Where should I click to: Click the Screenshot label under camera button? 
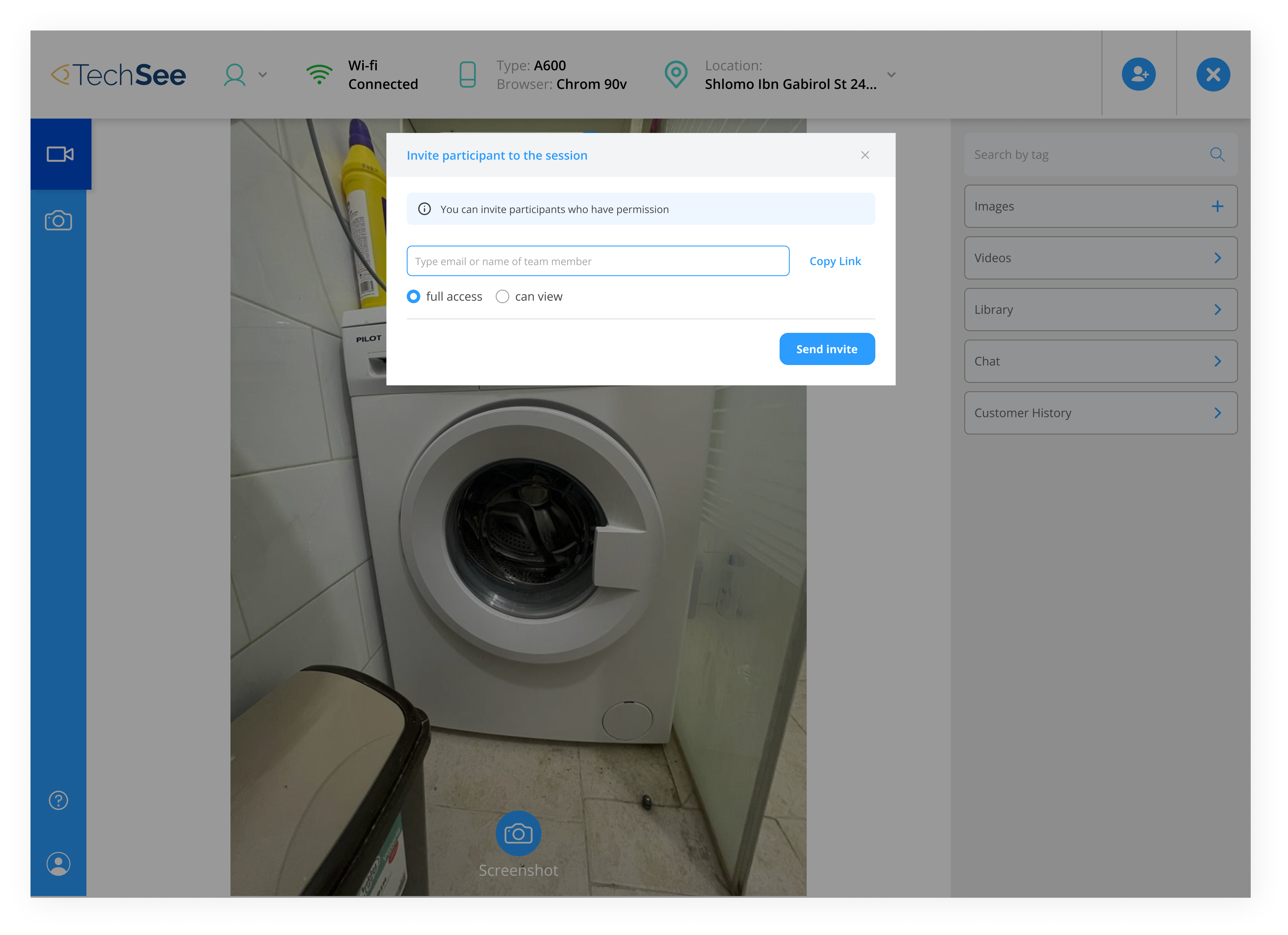coord(519,870)
